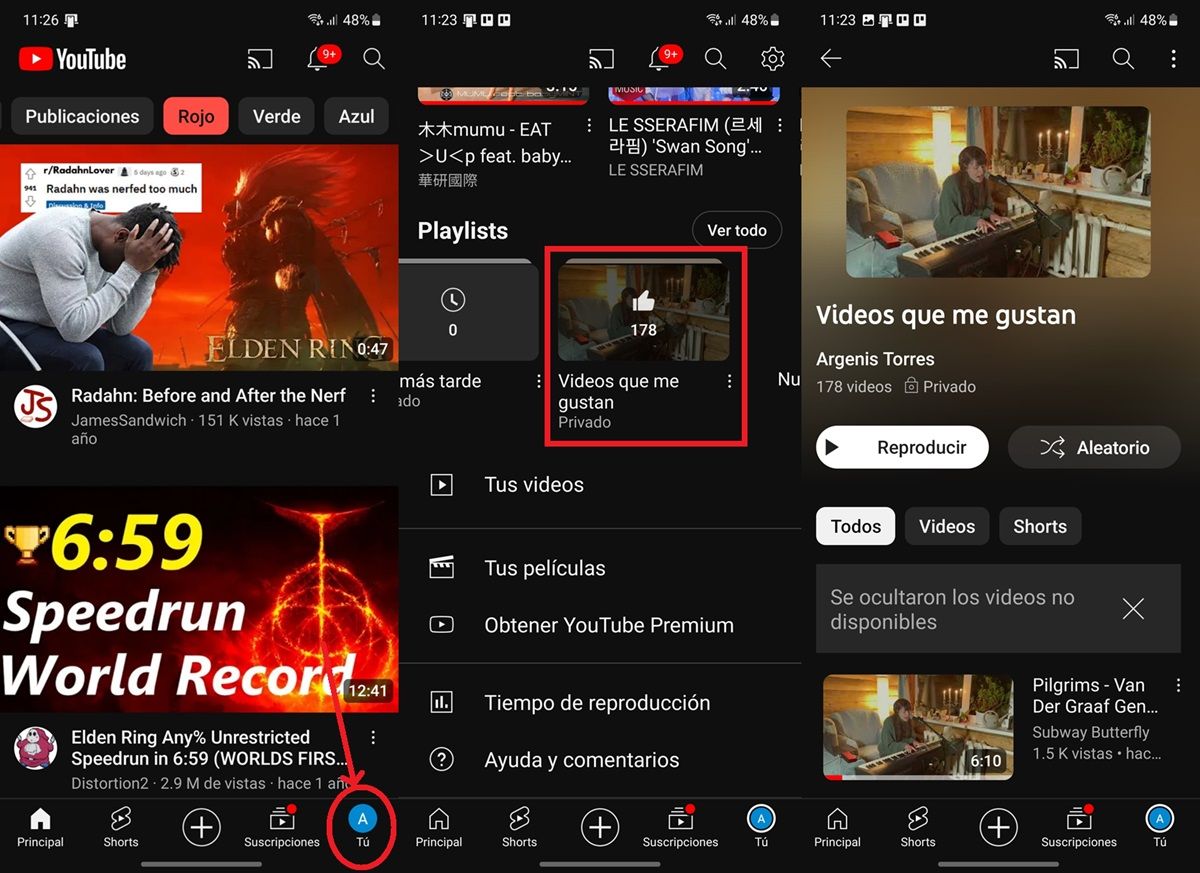Tap the YouTube logo in the left screen
This screenshot has height=873, width=1200.
pos(72,60)
